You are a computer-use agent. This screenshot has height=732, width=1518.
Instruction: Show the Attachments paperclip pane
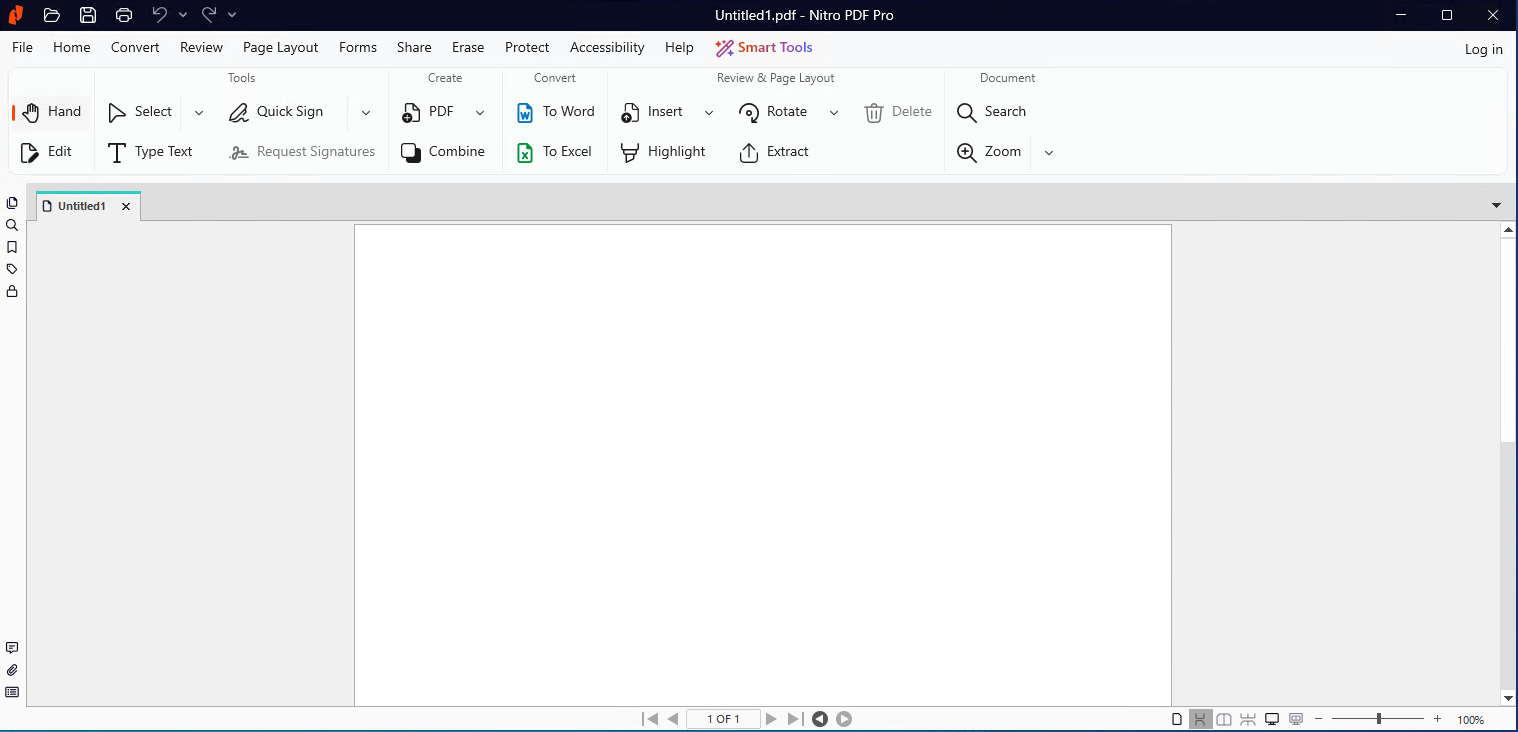pyautogui.click(x=12, y=670)
